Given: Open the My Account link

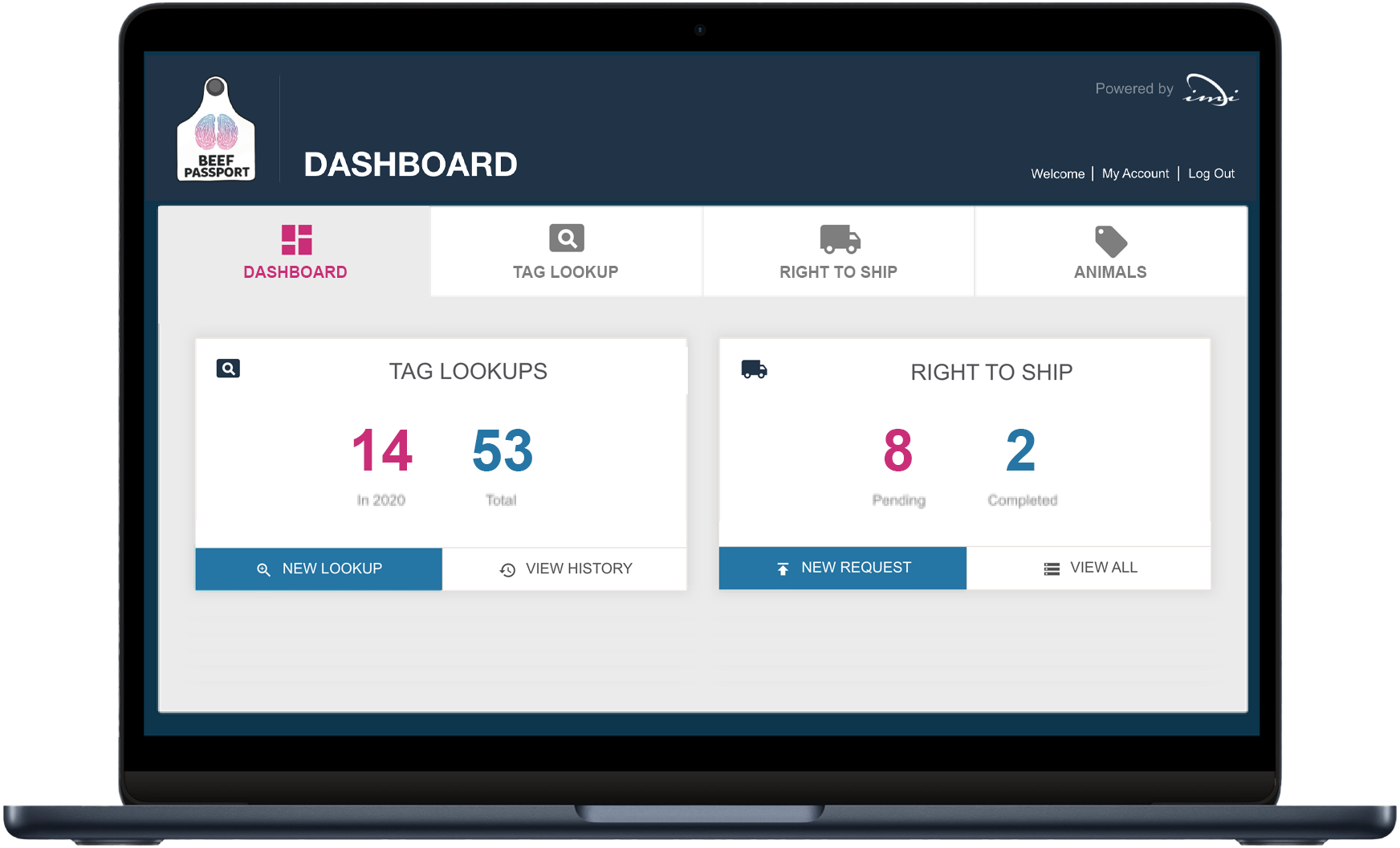Looking at the screenshot, I should pyautogui.click(x=1135, y=173).
